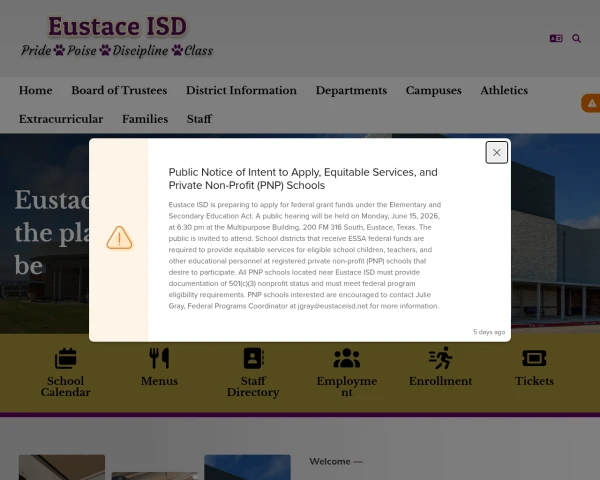Click the School Calendar label

(x=65, y=387)
